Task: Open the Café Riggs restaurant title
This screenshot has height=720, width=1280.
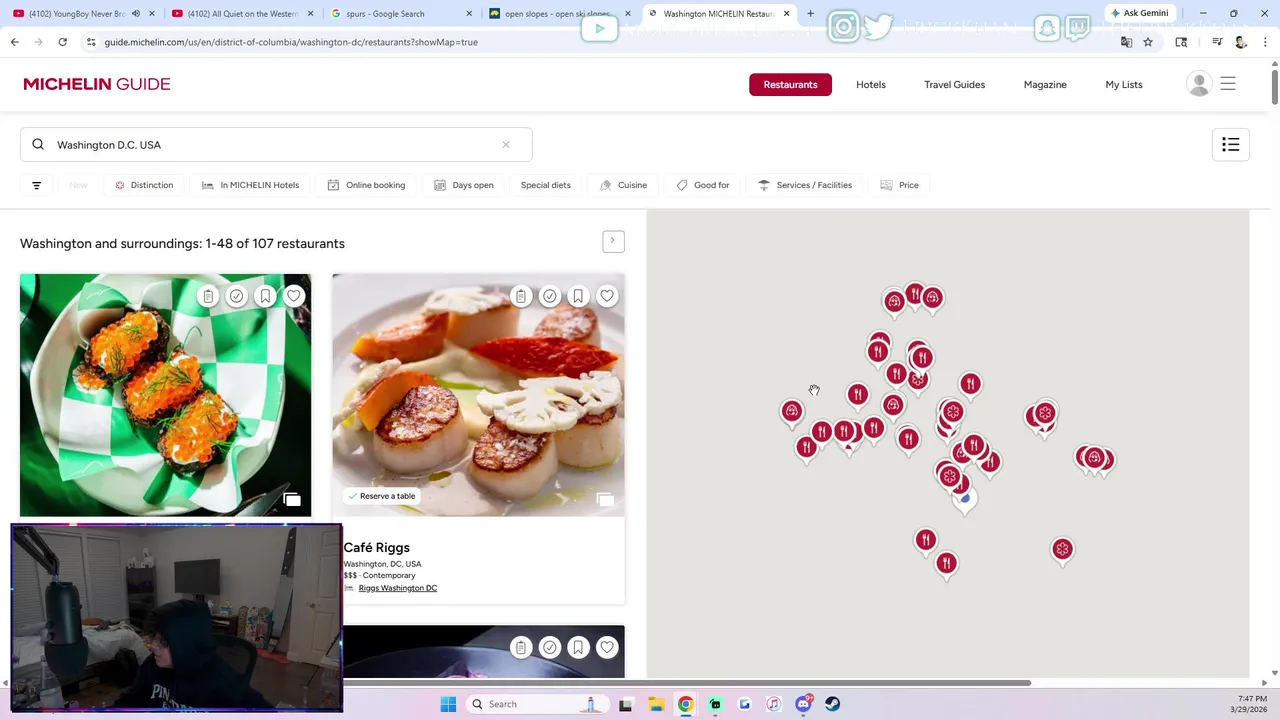Action: click(x=377, y=548)
